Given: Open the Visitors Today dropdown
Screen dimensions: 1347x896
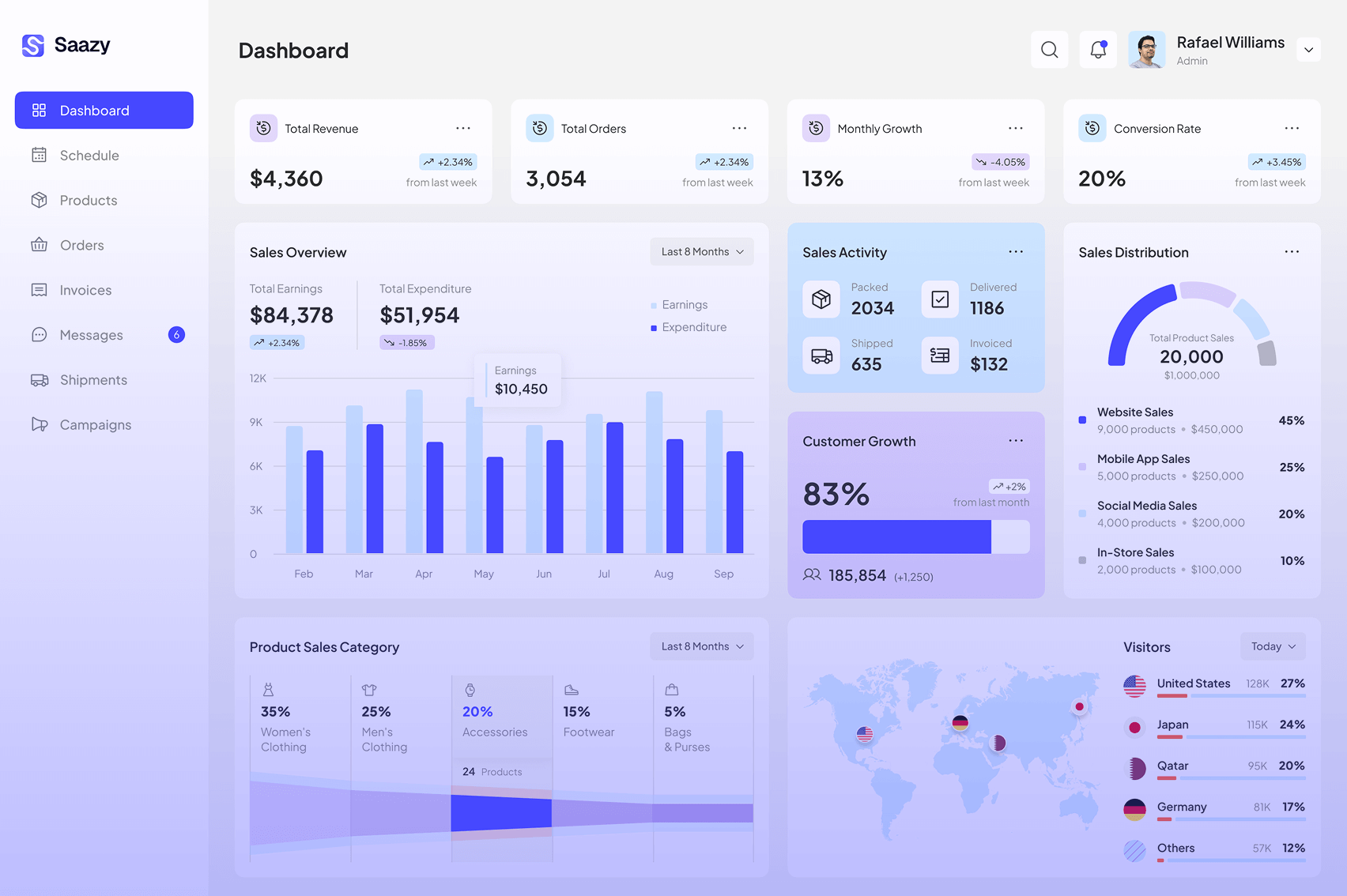Looking at the screenshot, I should point(1273,646).
